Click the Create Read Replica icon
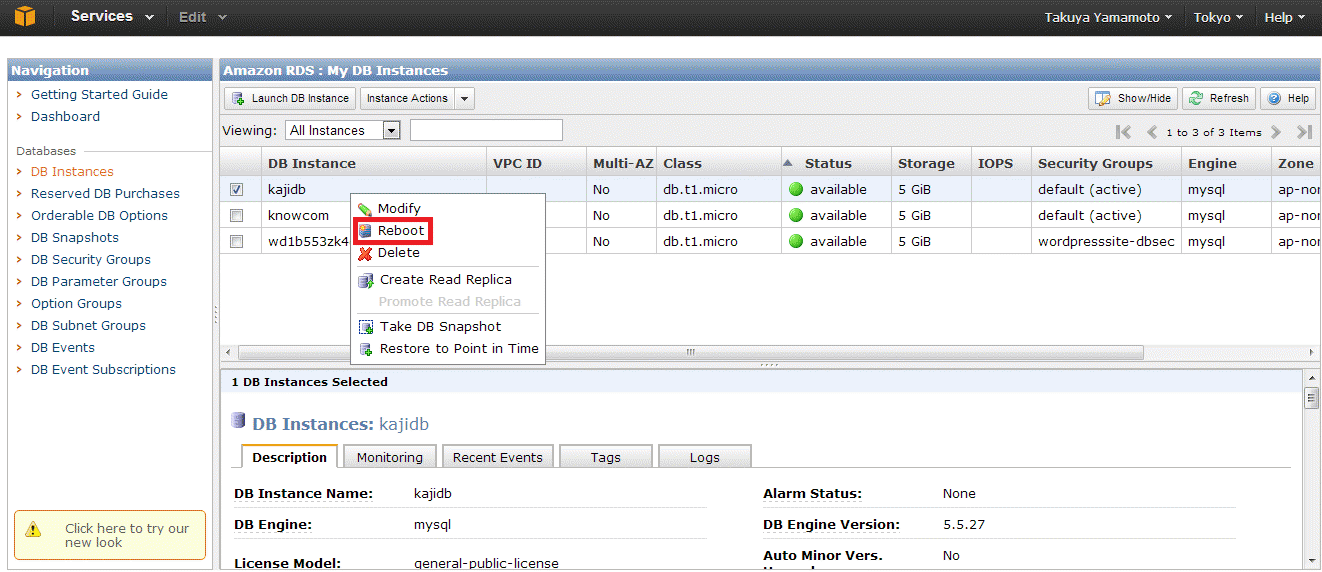The image size is (1322, 572). (365, 280)
